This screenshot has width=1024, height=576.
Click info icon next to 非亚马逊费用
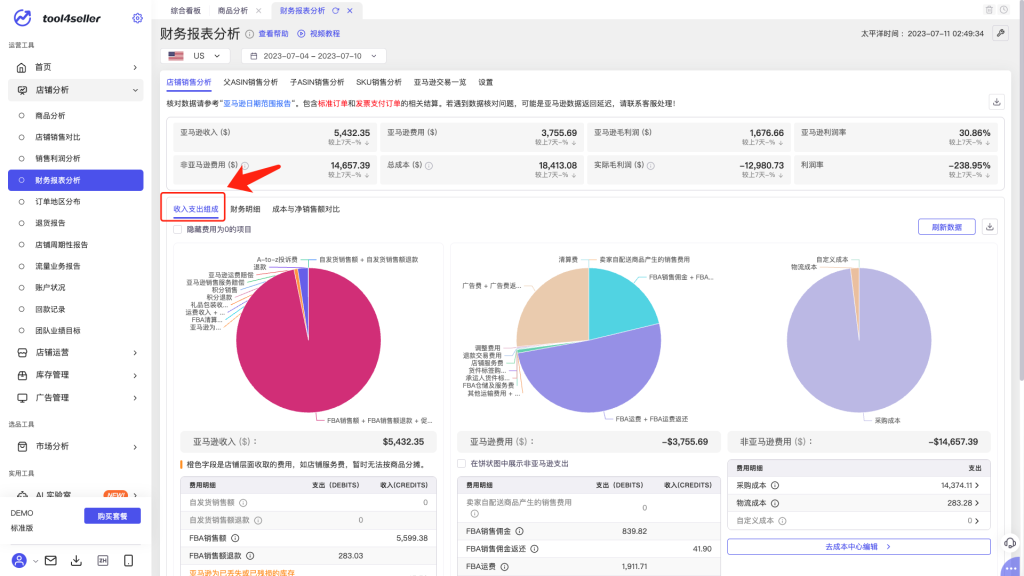[245, 166]
